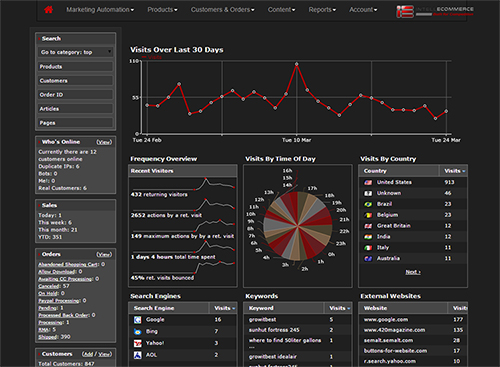Viewport: 500px width, 367px height.
Task: Click the Pages search field
Action: click(x=76, y=122)
